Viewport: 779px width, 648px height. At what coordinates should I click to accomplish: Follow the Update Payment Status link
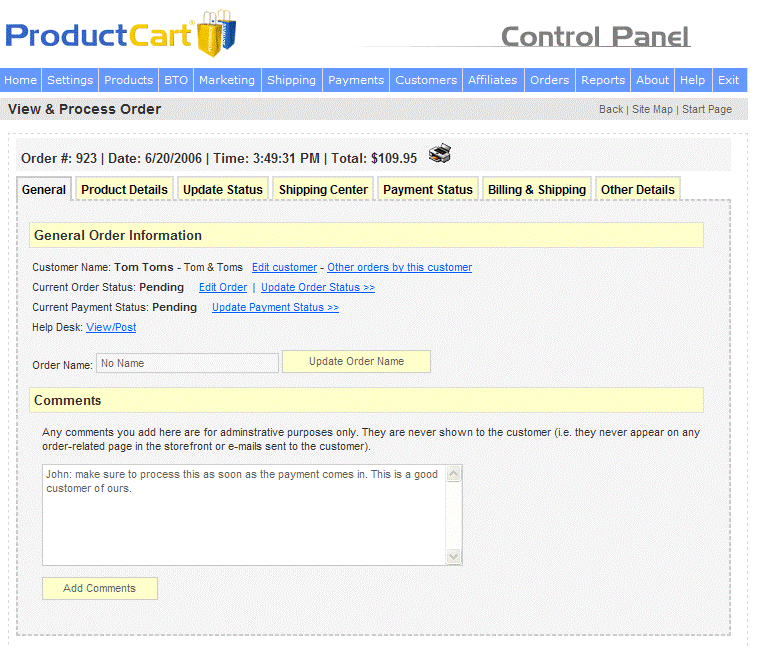[x=275, y=307]
